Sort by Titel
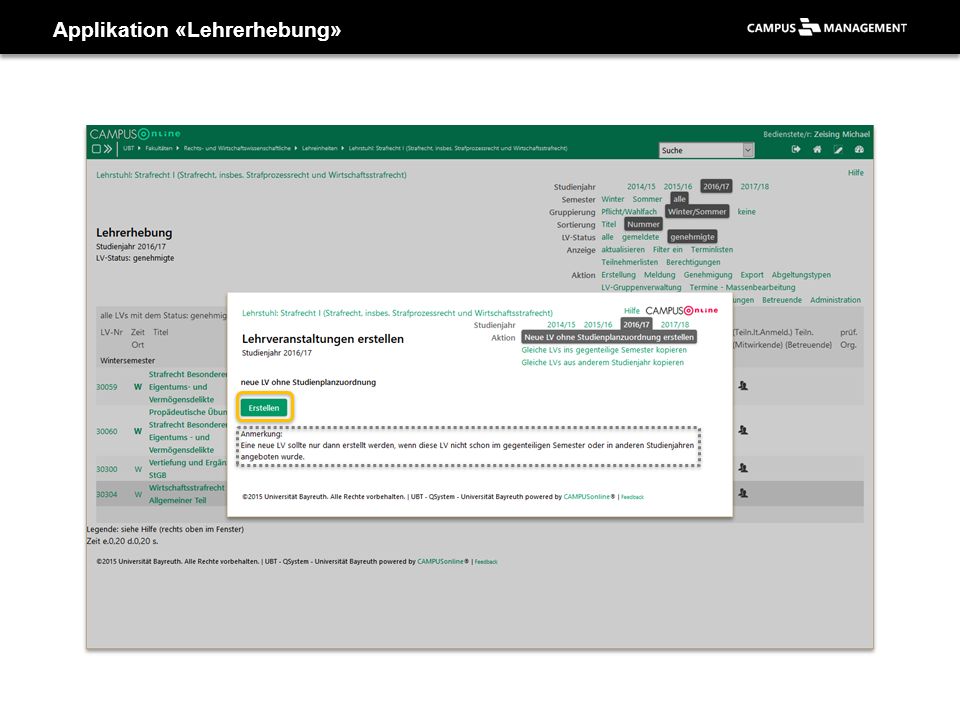The width and height of the screenshot is (960, 720). pyautogui.click(x=609, y=224)
